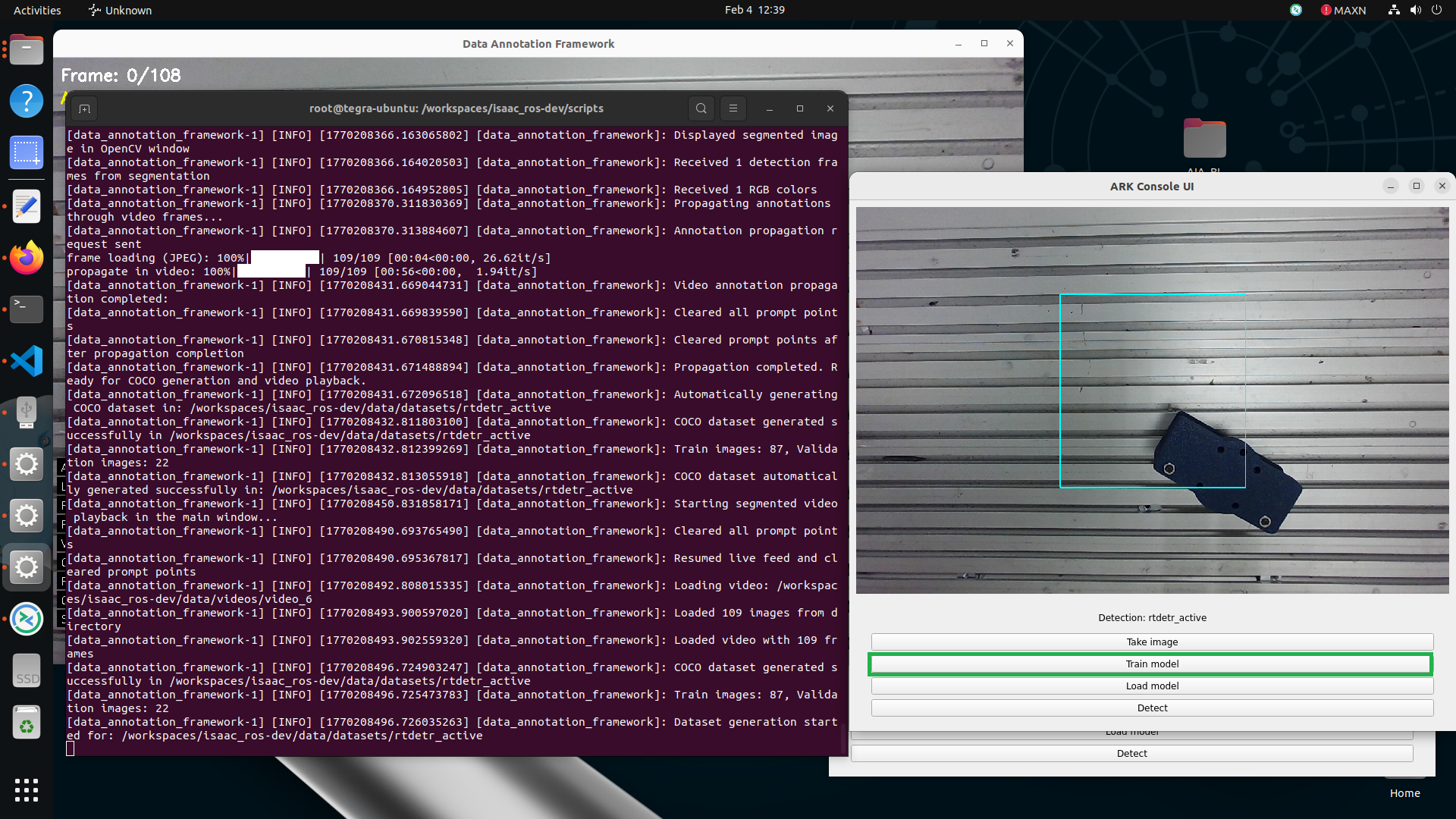Open the power menu icon
1456x819 pixels.
pos(1436,10)
